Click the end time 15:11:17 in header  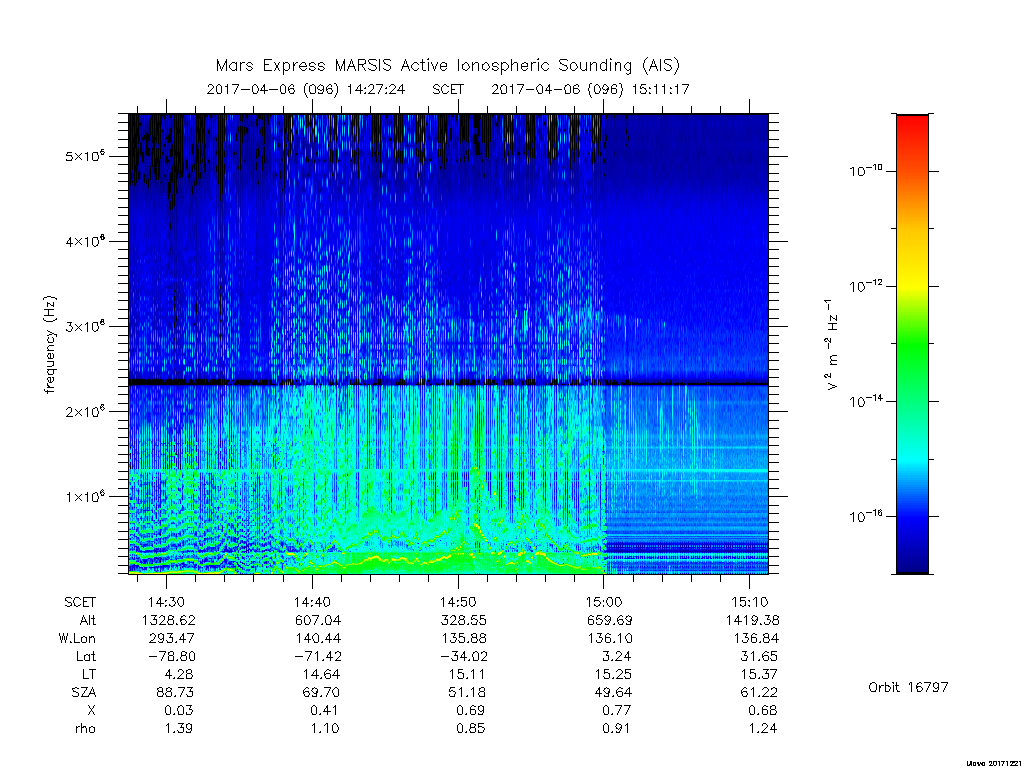[660, 89]
